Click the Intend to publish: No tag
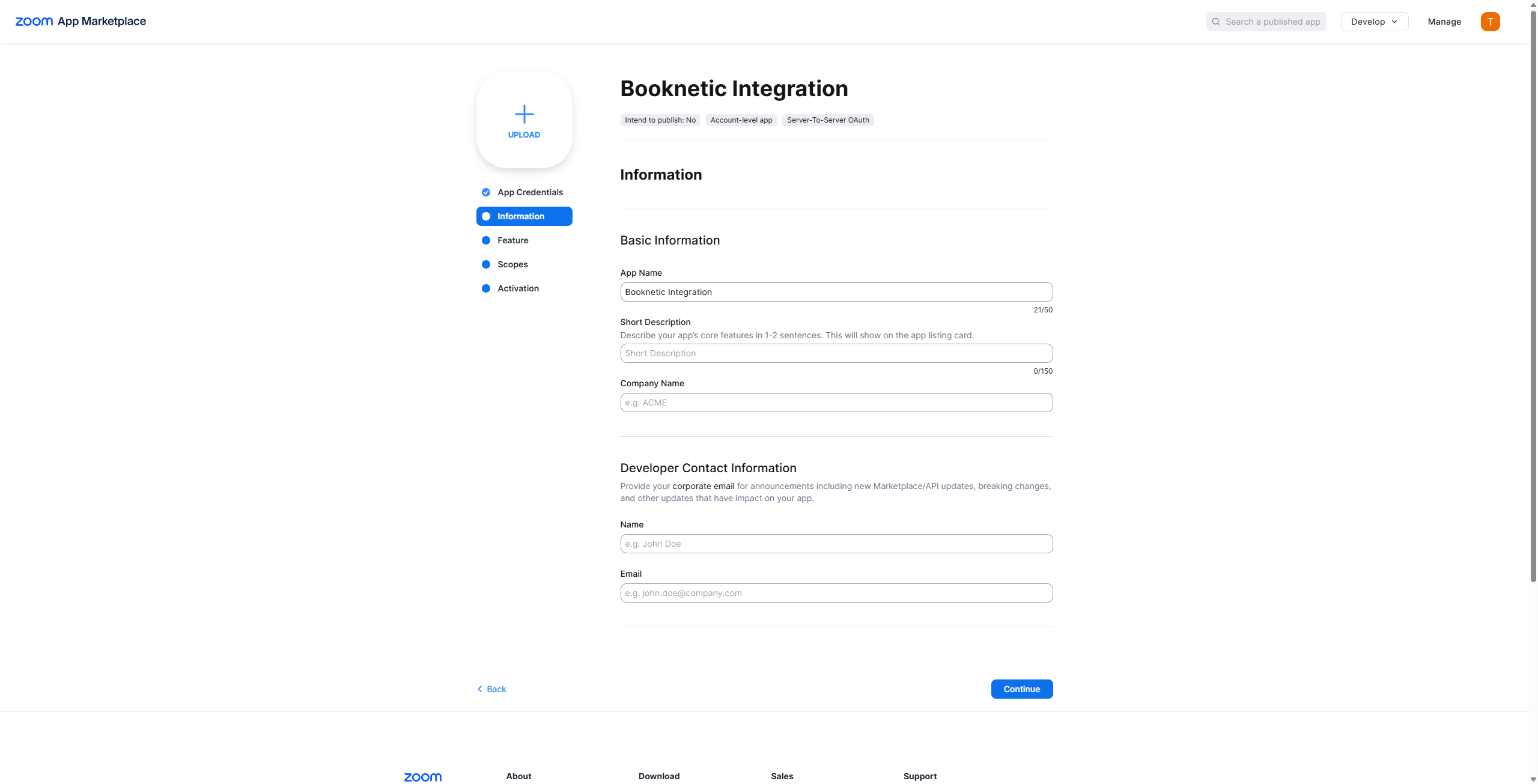Screen dimensions: 1538x784 pos(660,120)
